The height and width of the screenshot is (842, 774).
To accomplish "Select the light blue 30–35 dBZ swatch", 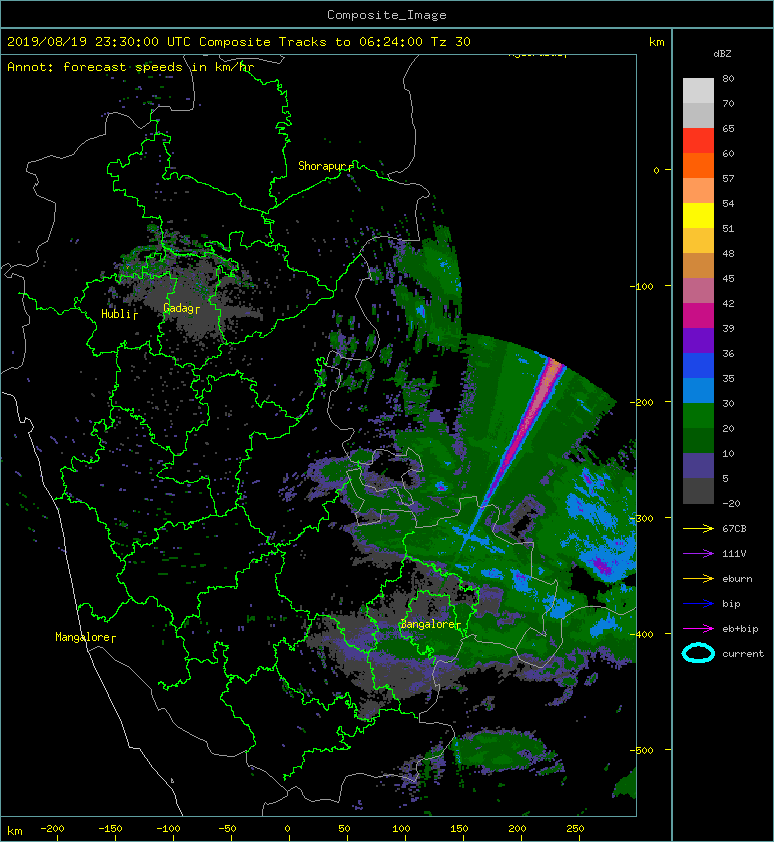I will (x=698, y=390).
